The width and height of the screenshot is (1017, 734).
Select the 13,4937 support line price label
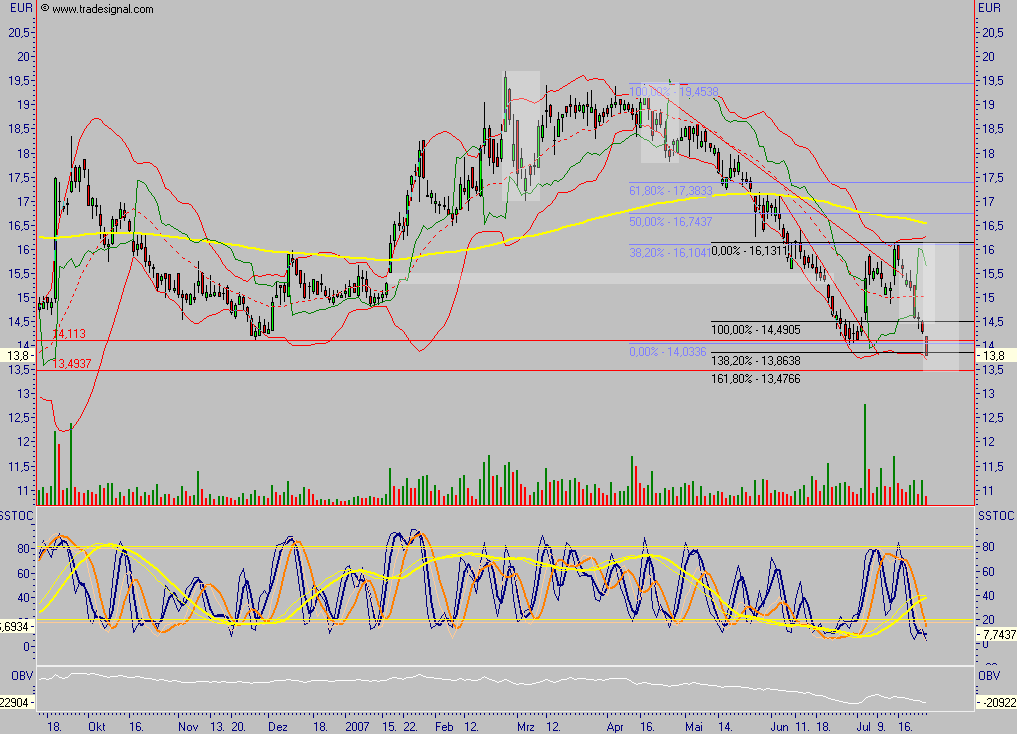click(x=72, y=364)
